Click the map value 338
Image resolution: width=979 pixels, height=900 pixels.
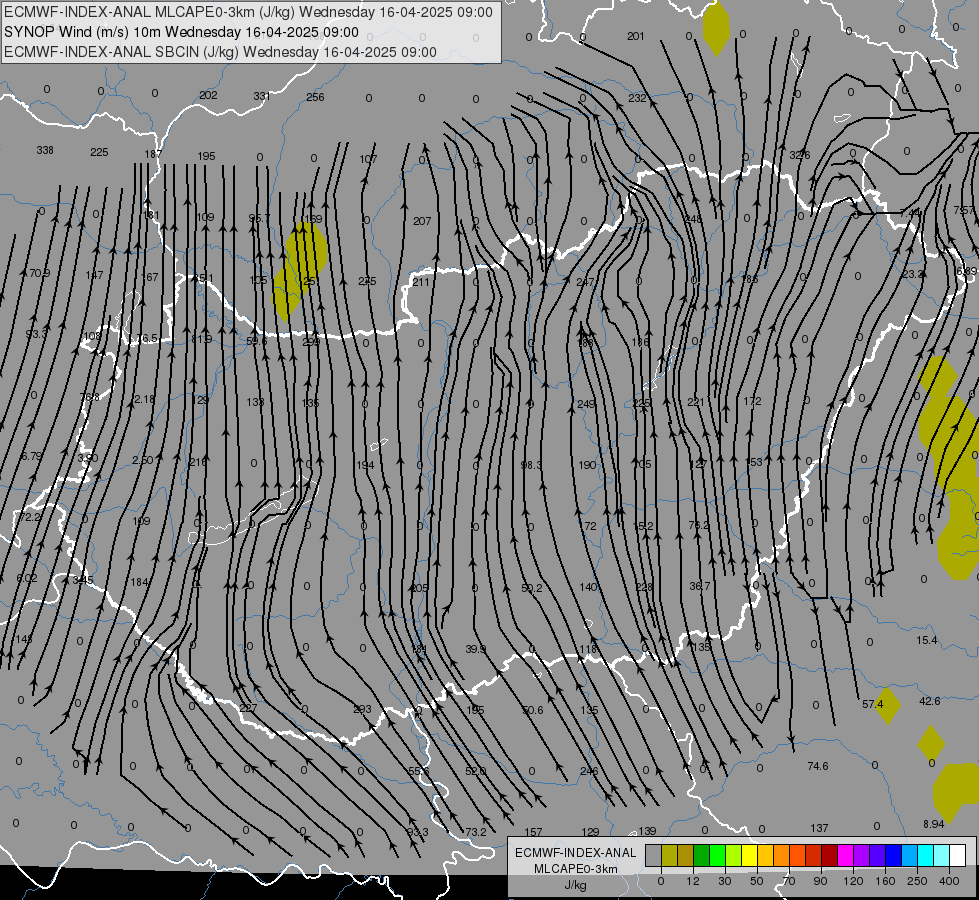pyautogui.click(x=45, y=151)
